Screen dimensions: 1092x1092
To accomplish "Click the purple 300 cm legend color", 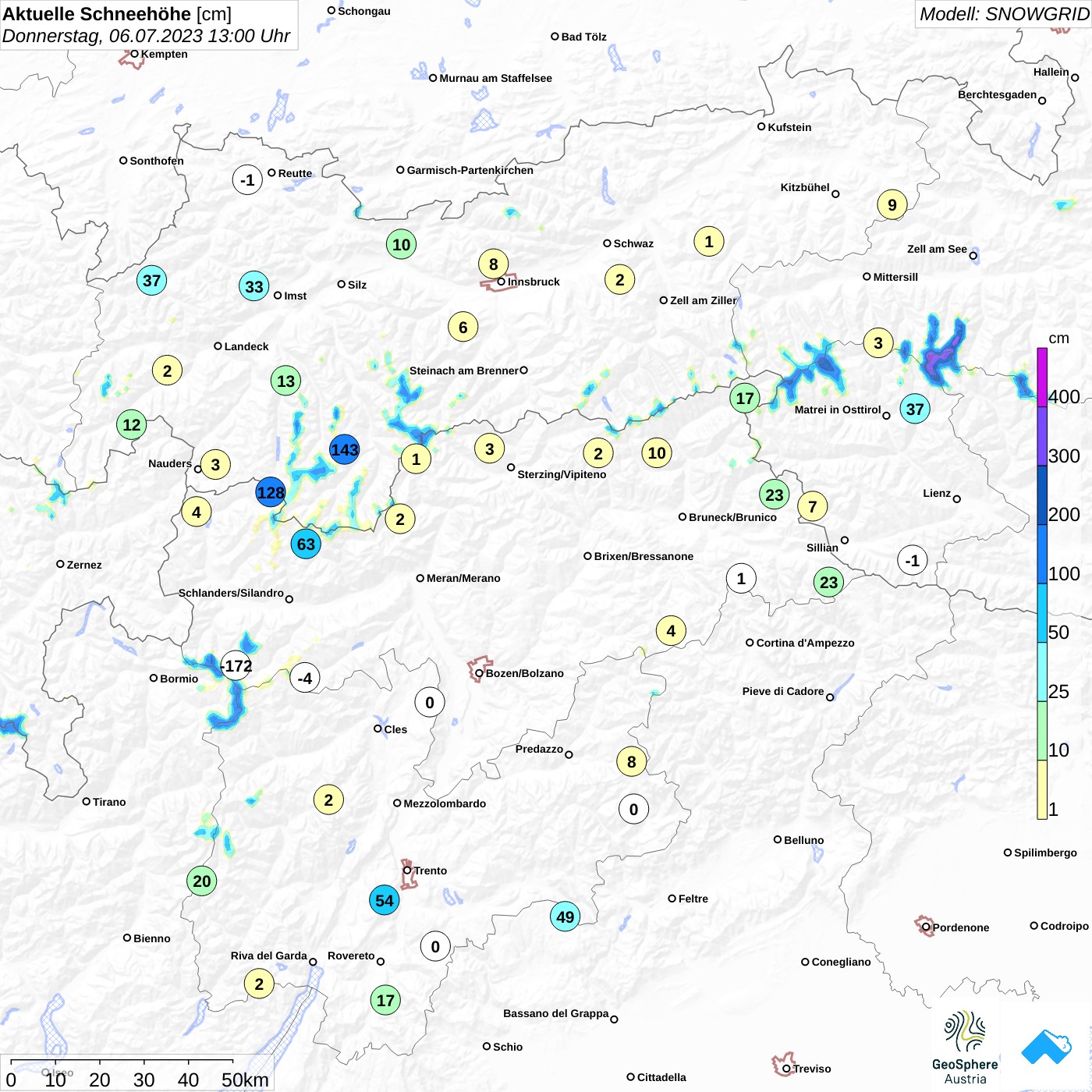I will tap(1042, 436).
